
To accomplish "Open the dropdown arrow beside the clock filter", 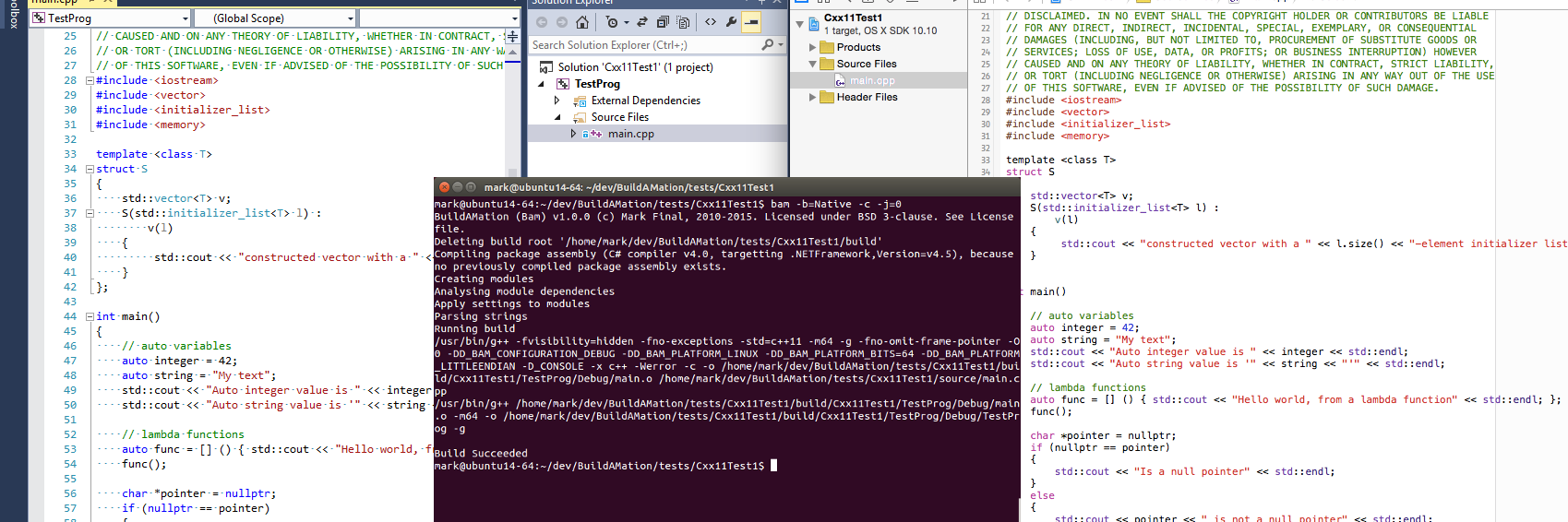I will coord(626,22).
